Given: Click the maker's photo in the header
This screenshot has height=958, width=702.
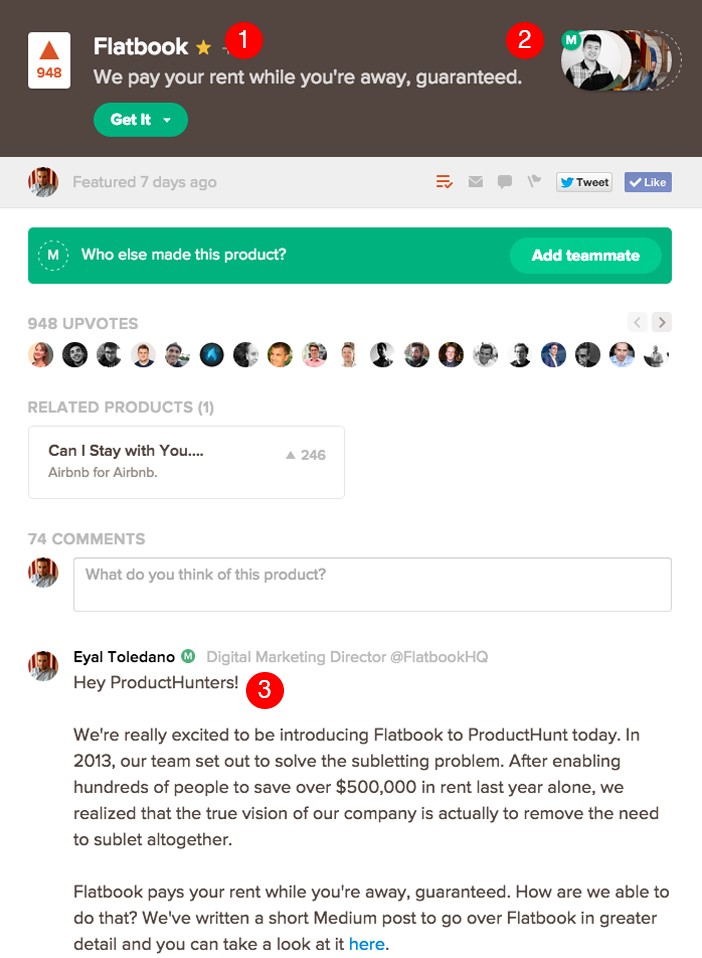Looking at the screenshot, I should [x=596, y=62].
